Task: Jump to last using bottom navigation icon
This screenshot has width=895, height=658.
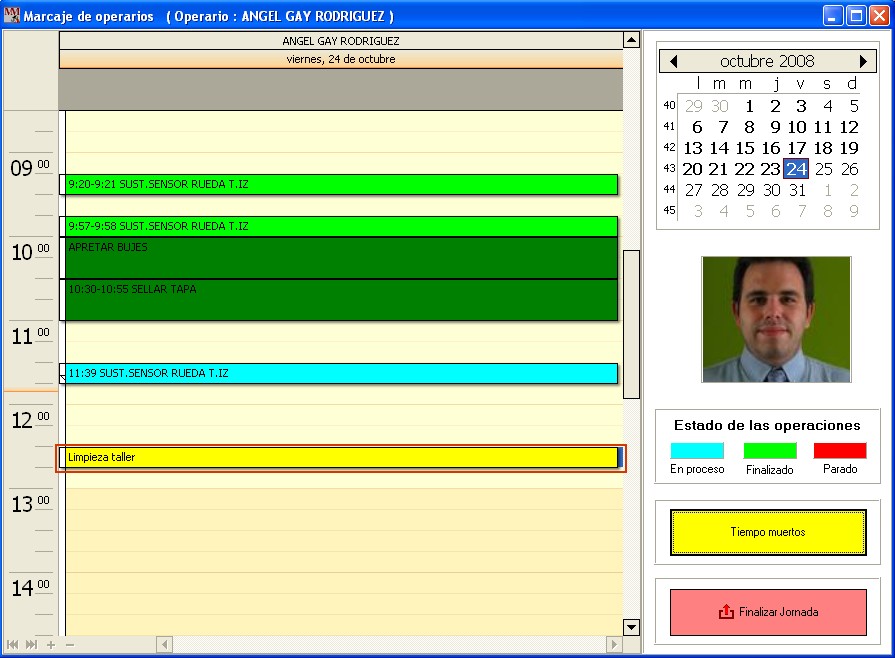Action: pyautogui.click(x=31, y=645)
